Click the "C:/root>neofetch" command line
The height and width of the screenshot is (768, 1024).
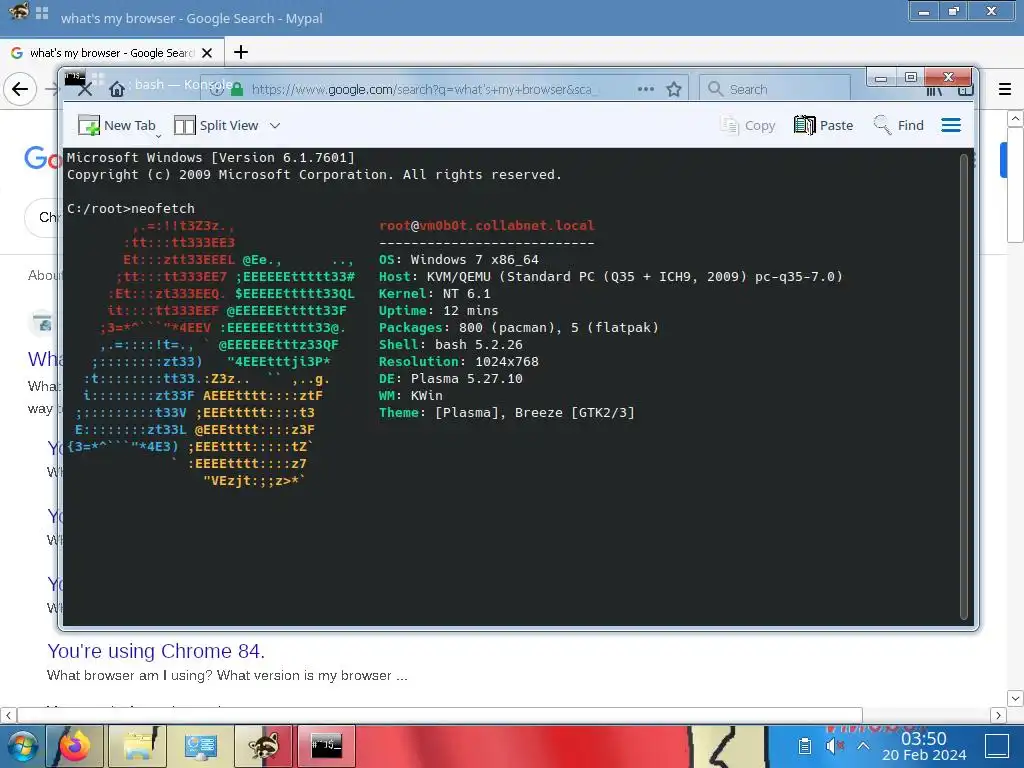[131, 208]
